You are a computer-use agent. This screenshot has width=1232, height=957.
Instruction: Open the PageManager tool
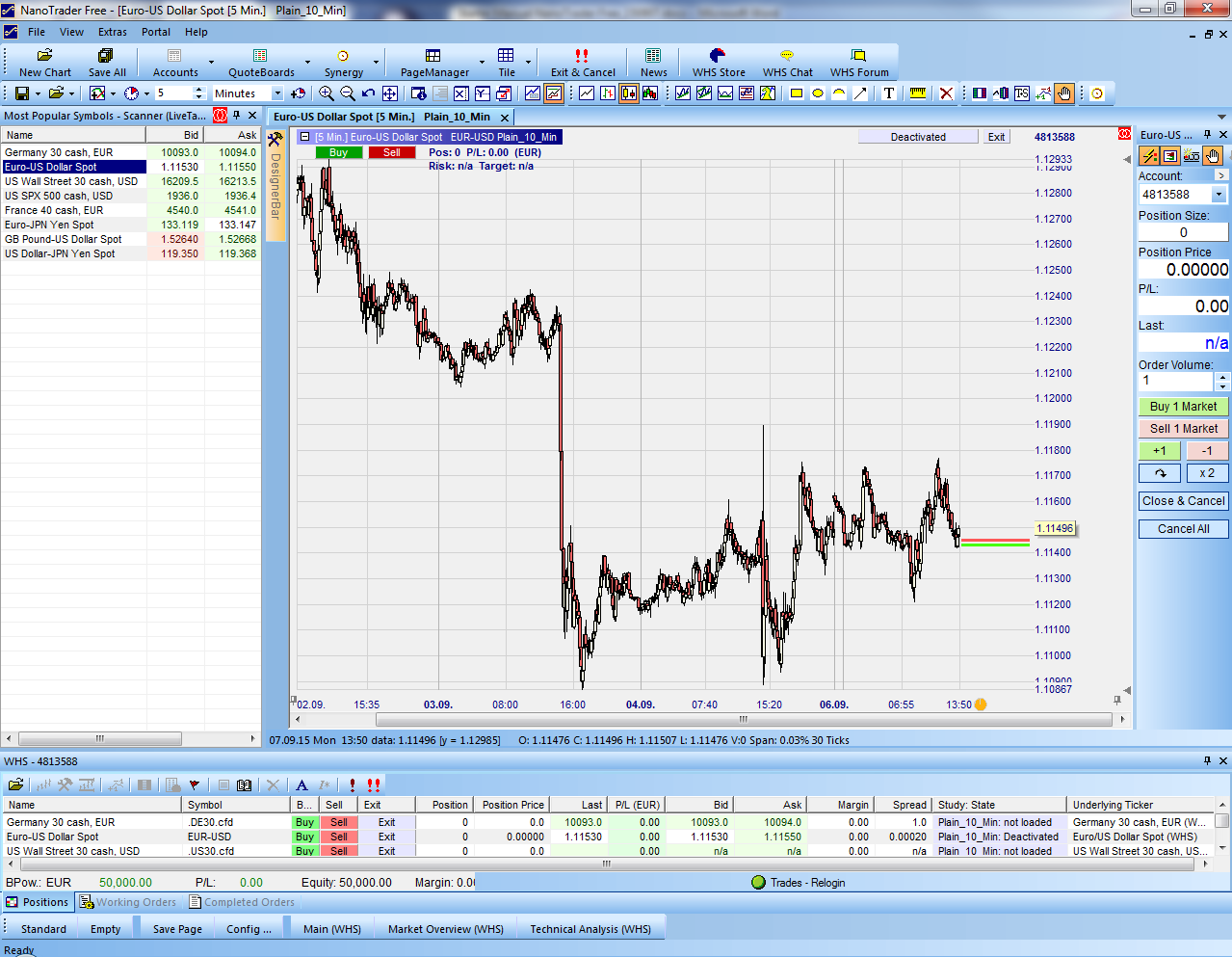[434, 63]
